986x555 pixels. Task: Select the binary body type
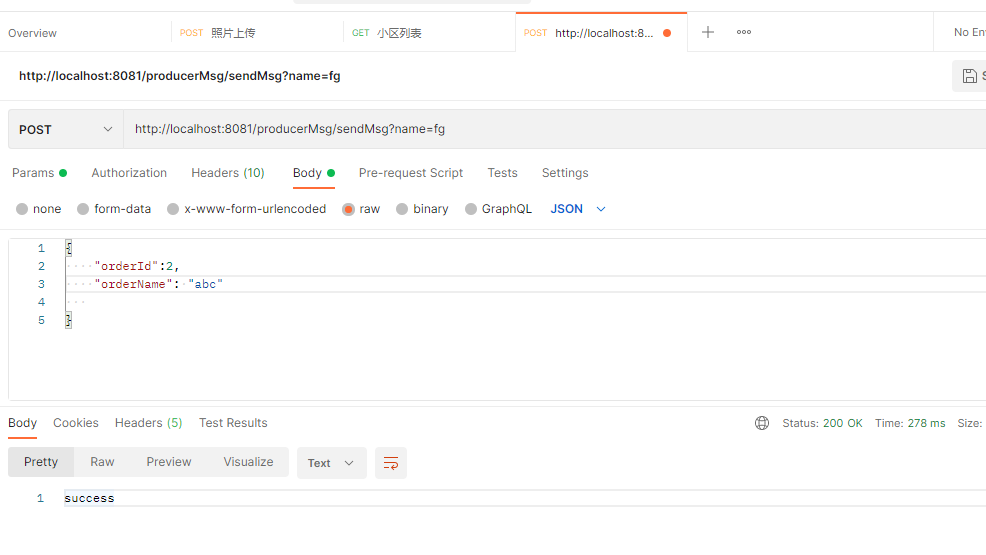422,209
